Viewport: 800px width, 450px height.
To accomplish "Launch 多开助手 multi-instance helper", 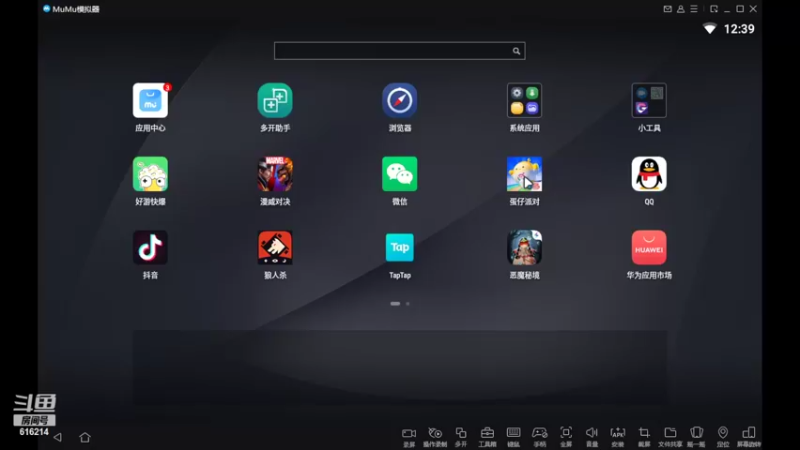I will [x=275, y=101].
